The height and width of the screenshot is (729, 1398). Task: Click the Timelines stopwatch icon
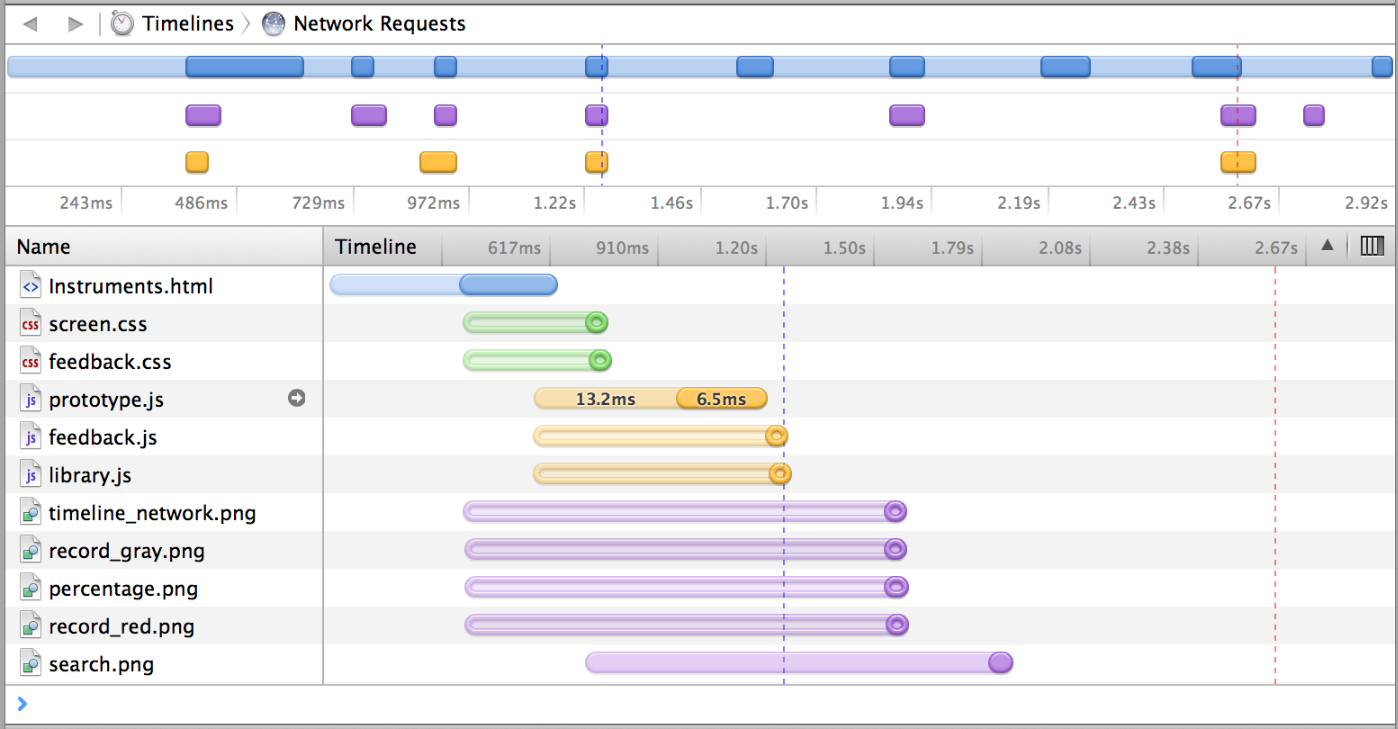[x=122, y=24]
